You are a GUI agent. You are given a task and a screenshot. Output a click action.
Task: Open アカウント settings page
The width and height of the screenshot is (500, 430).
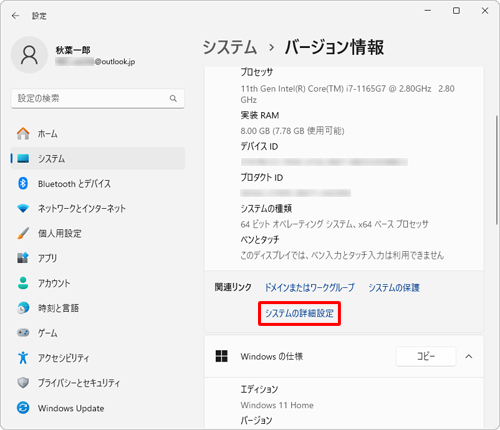pos(97,283)
